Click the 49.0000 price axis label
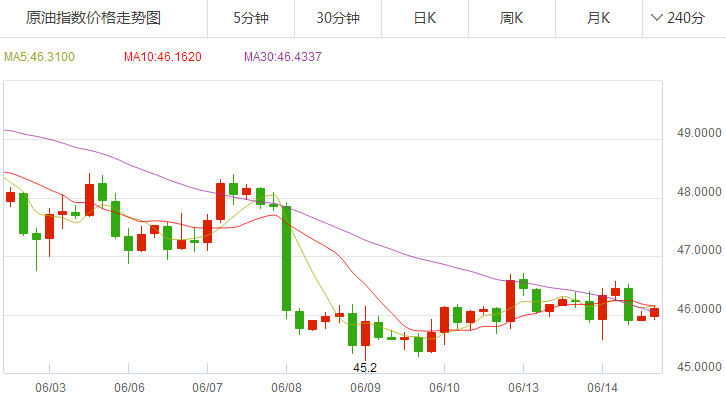726x401 pixels. coord(699,133)
